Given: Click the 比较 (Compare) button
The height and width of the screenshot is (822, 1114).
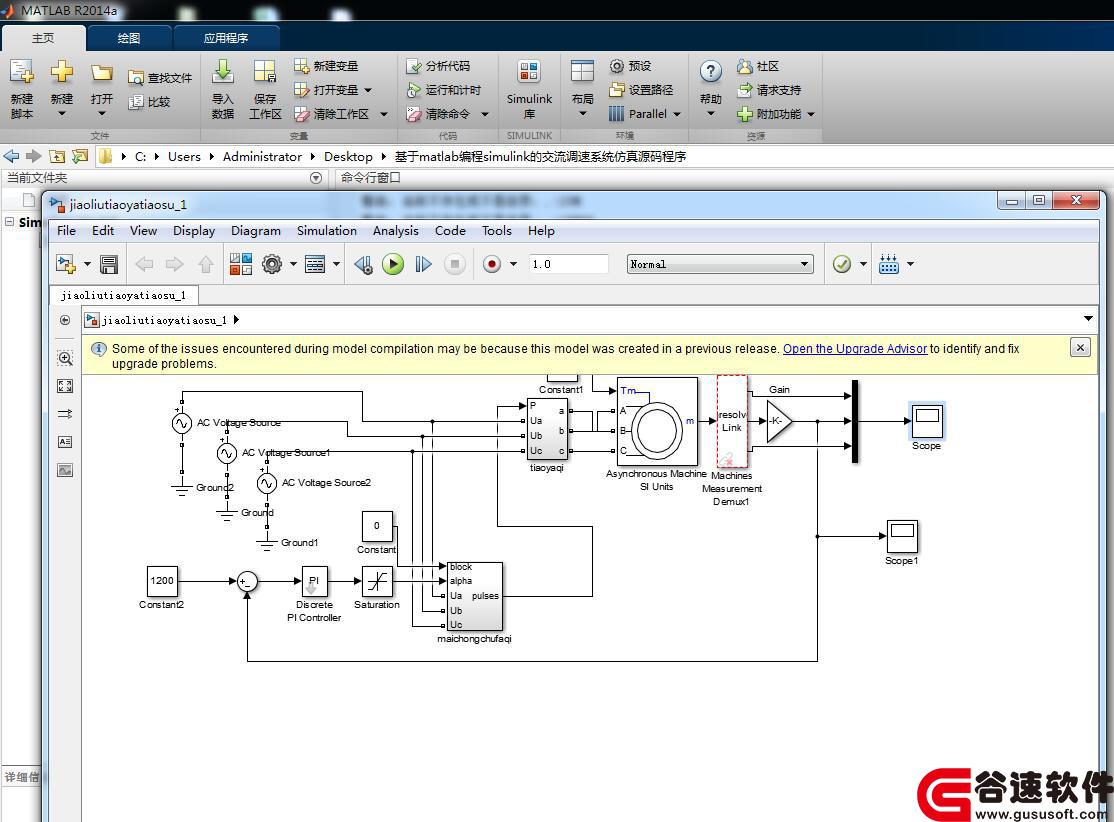Looking at the screenshot, I should 149,102.
